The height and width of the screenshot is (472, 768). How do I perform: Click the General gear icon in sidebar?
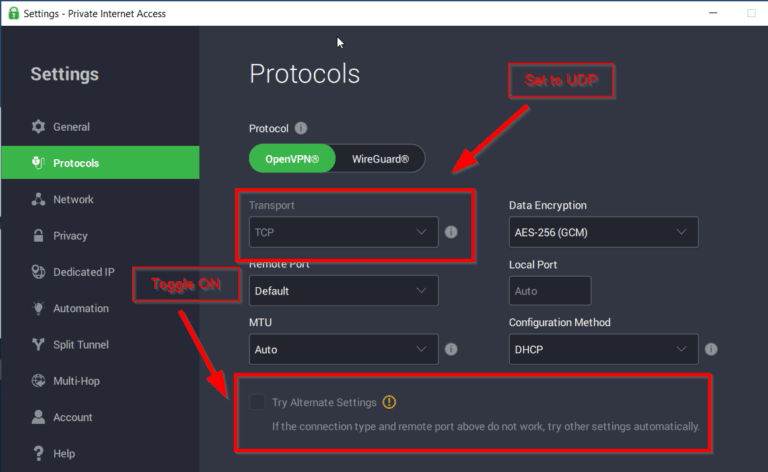pos(38,127)
